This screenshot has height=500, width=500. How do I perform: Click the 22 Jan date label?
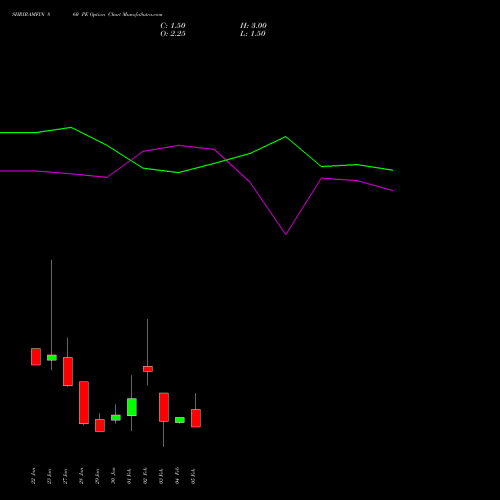click(33, 476)
